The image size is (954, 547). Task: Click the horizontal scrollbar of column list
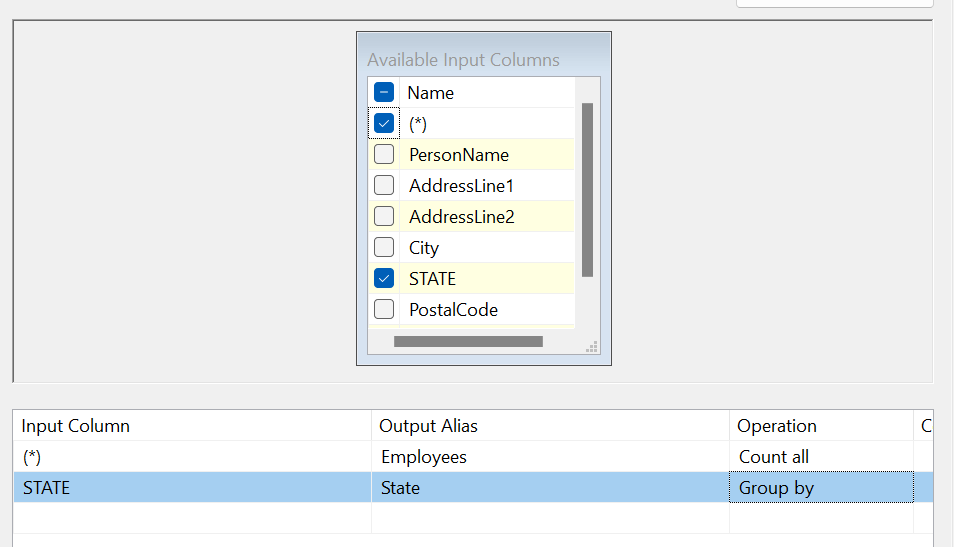point(468,341)
